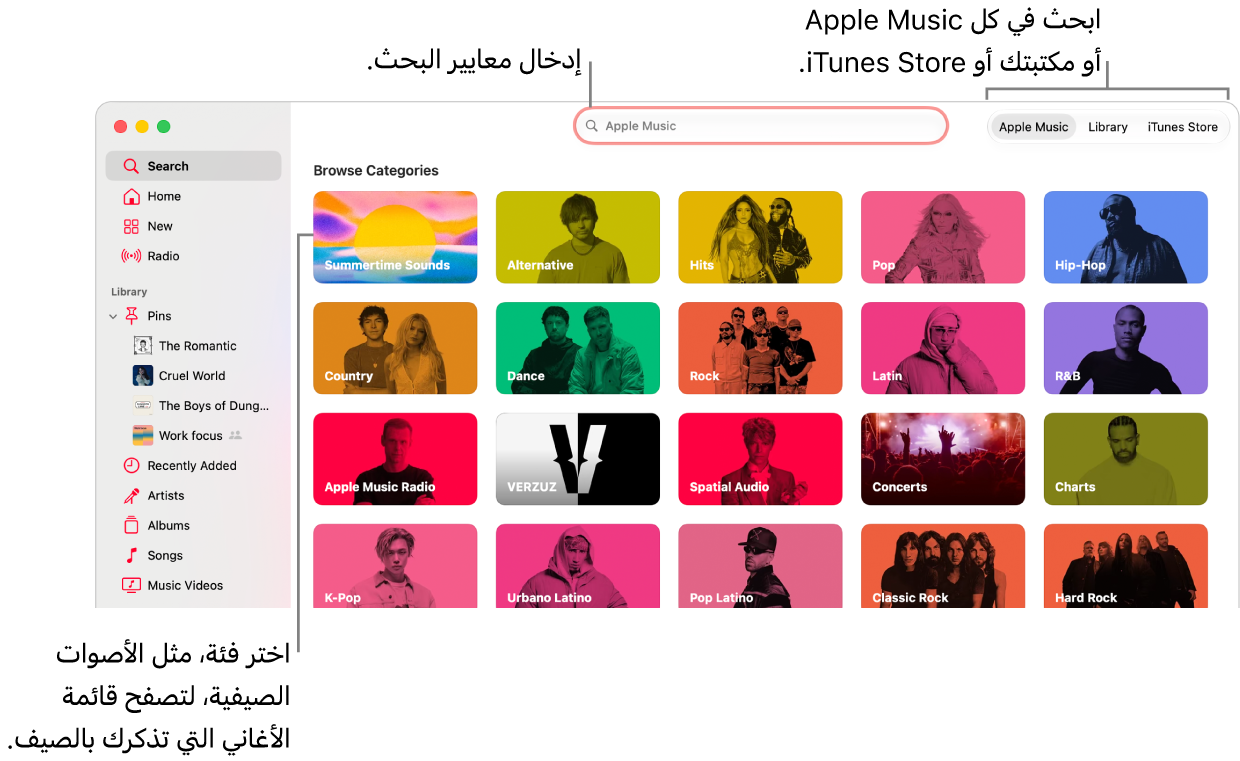The image size is (1240, 761).
Task: Open the Pop Latino category tile
Action: (x=760, y=566)
